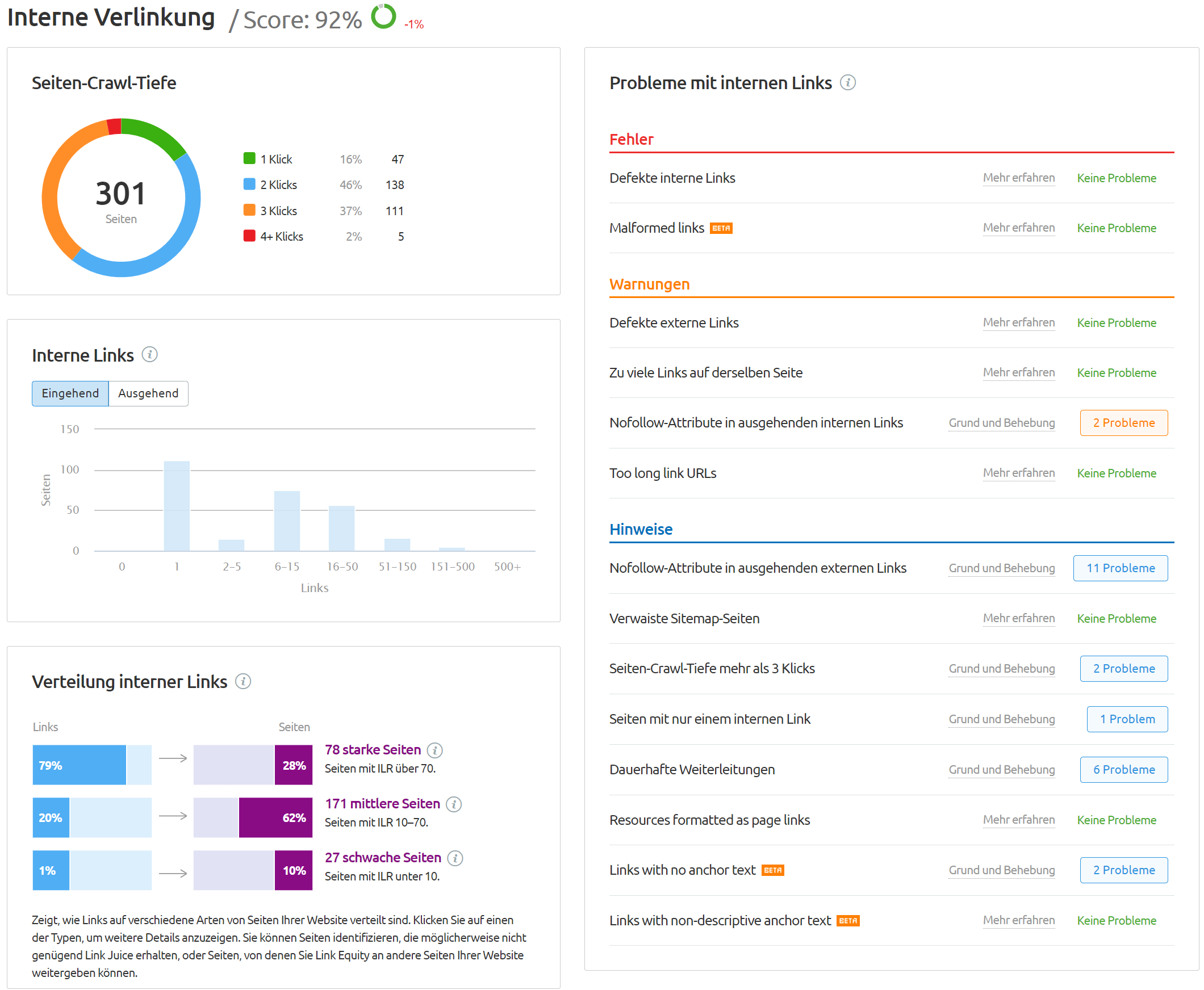Click Mehr erfahren for Malformed links
The width and height of the screenshot is (1204, 990).
tap(1018, 228)
